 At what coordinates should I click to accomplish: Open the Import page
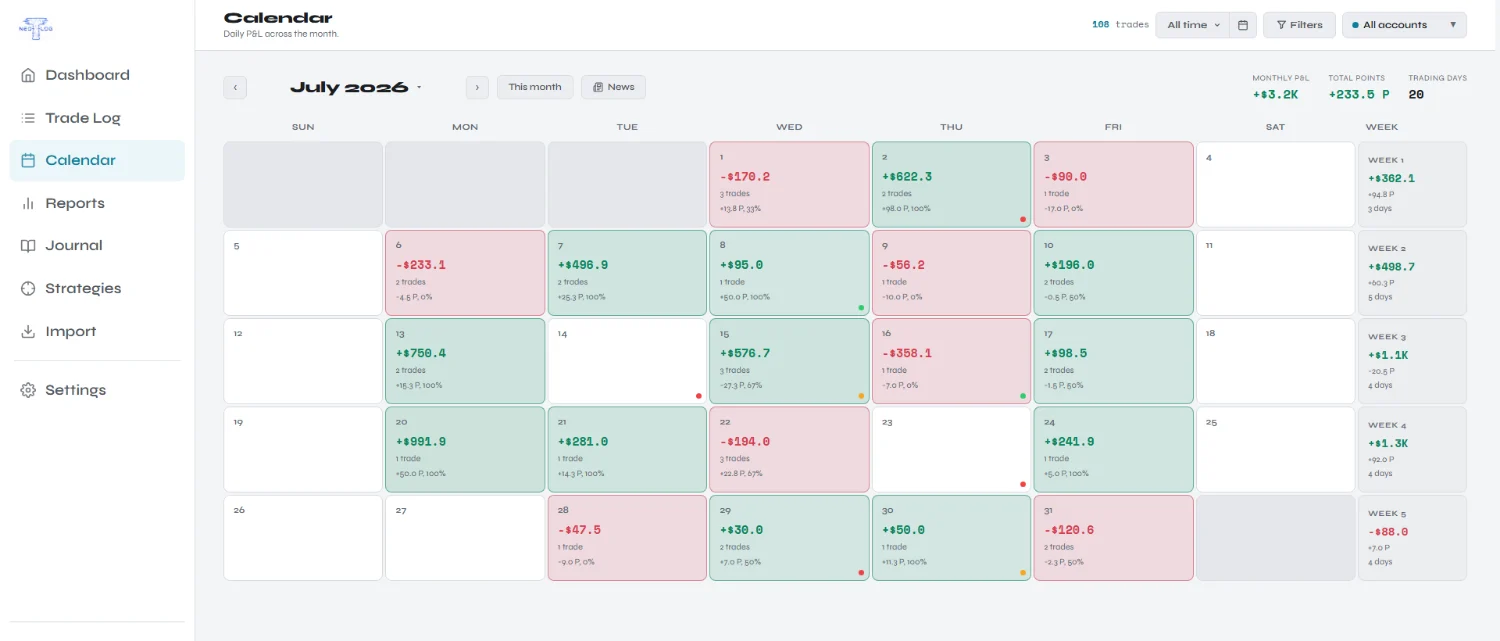click(x=97, y=331)
